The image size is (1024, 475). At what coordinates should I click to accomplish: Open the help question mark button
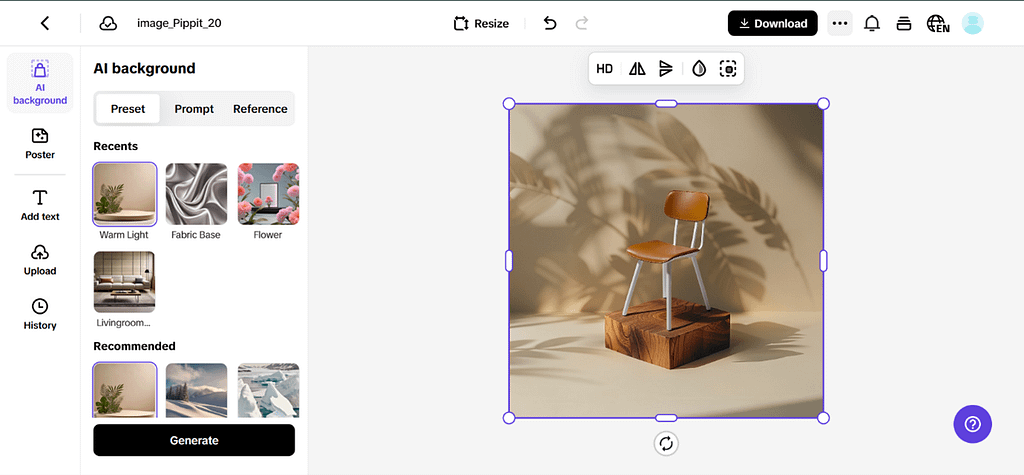[972, 424]
